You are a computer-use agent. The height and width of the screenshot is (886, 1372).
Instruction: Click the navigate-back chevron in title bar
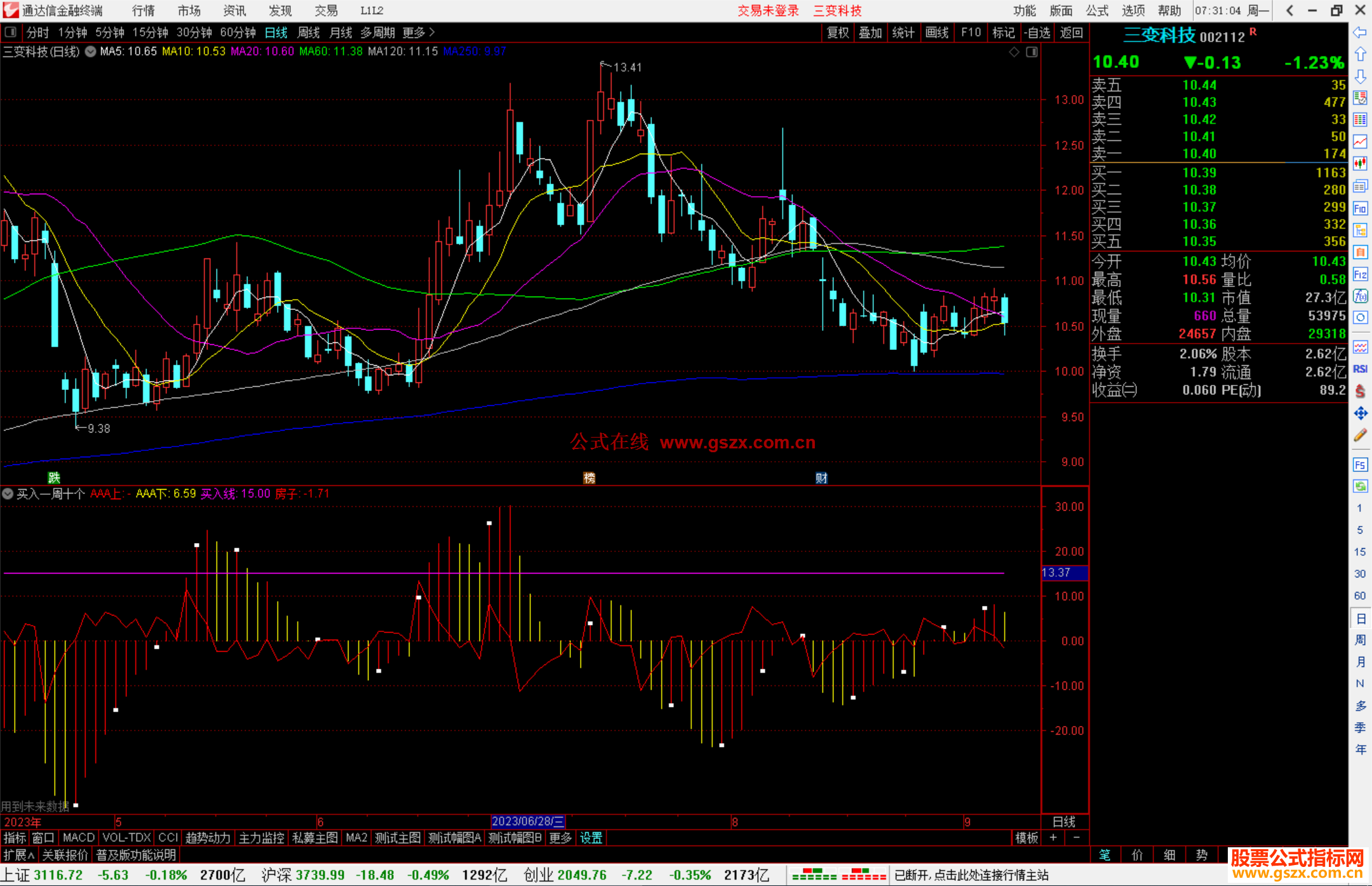pos(1289,10)
